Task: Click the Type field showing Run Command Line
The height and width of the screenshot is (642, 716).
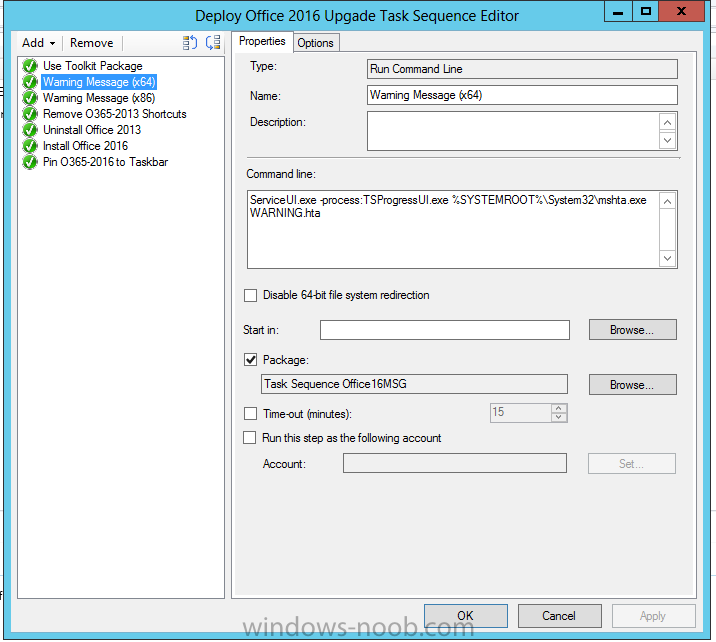Action: coord(522,69)
